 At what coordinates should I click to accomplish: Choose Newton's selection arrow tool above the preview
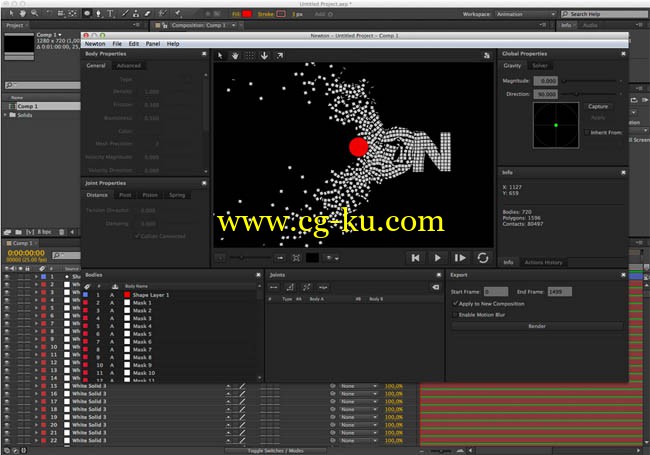click(x=220, y=56)
